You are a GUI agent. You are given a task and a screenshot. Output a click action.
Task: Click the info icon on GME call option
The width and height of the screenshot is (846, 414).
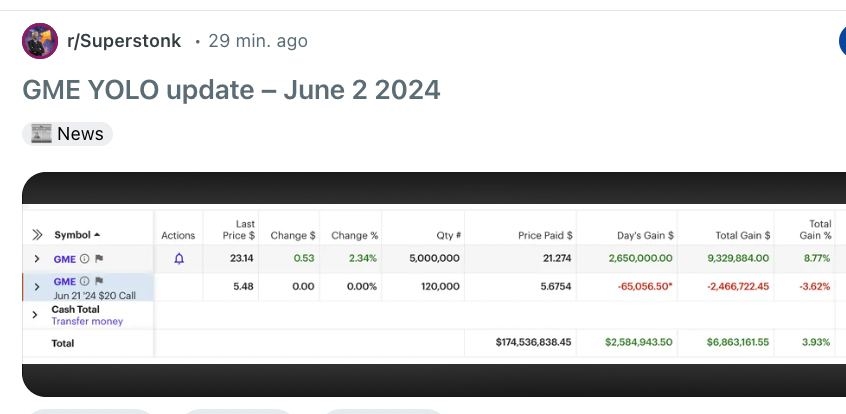tap(85, 281)
